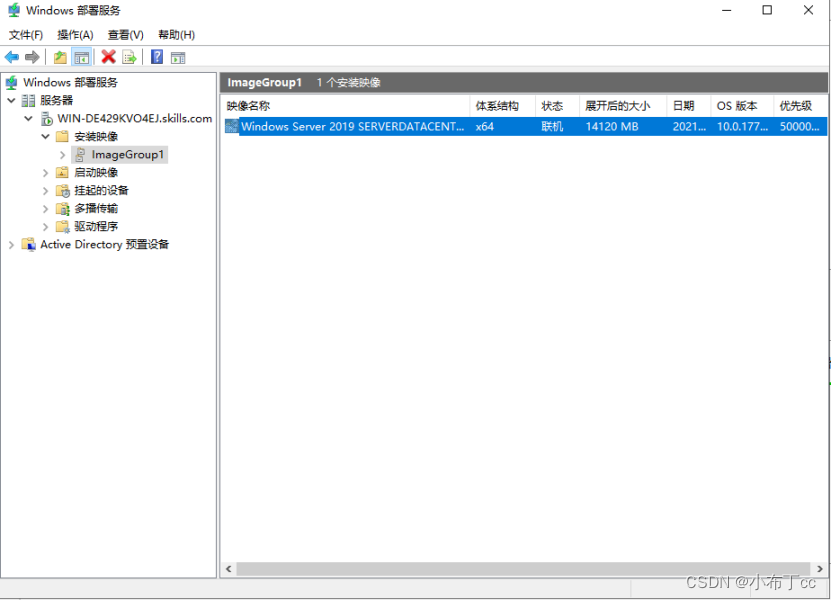Viewport: 831px width, 600px height.
Task: Click the 联机 status cell
Action: [552, 127]
